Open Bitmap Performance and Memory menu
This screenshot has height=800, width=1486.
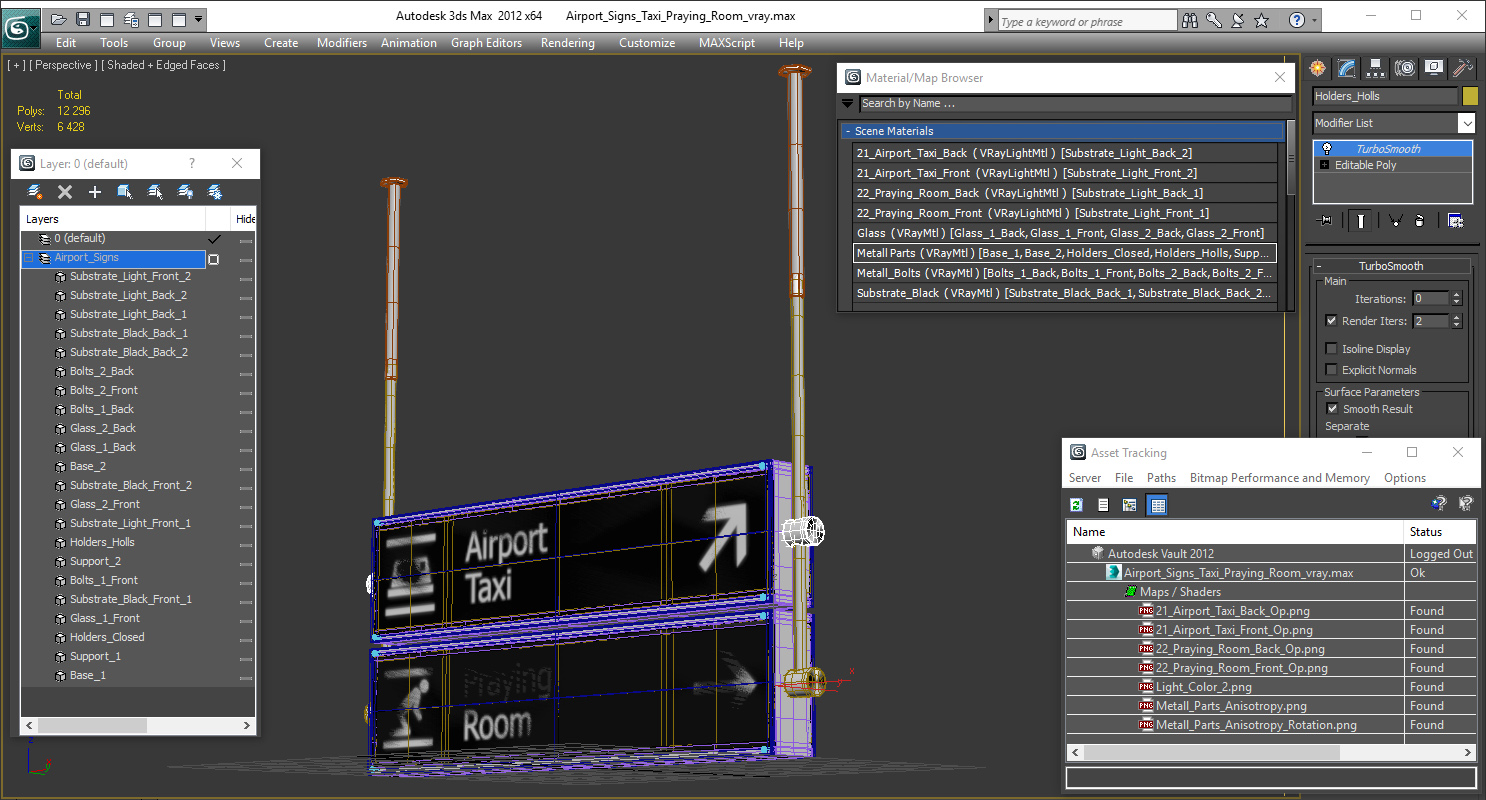[1279, 478]
